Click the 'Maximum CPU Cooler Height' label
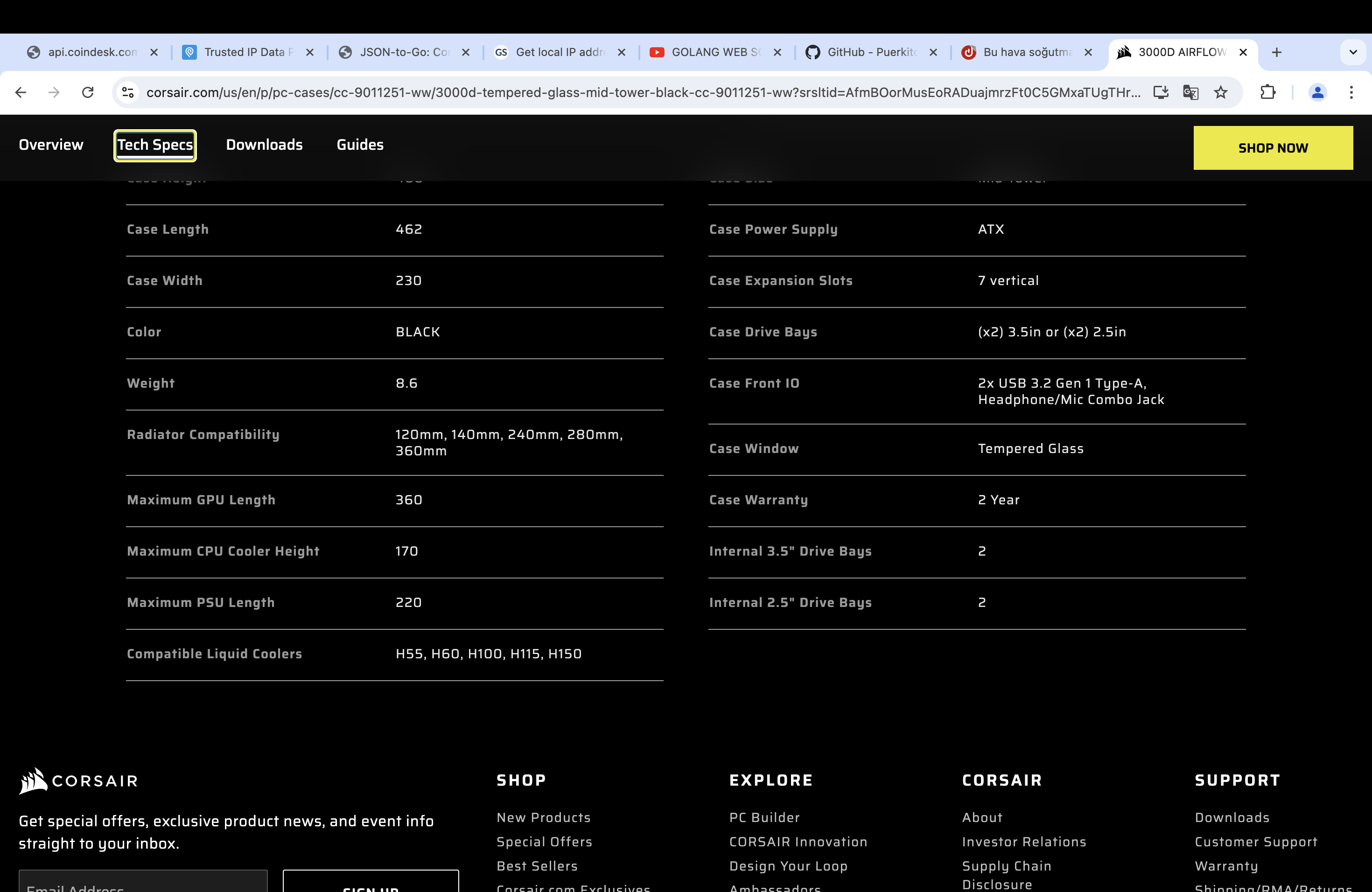 pyautogui.click(x=223, y=551)
